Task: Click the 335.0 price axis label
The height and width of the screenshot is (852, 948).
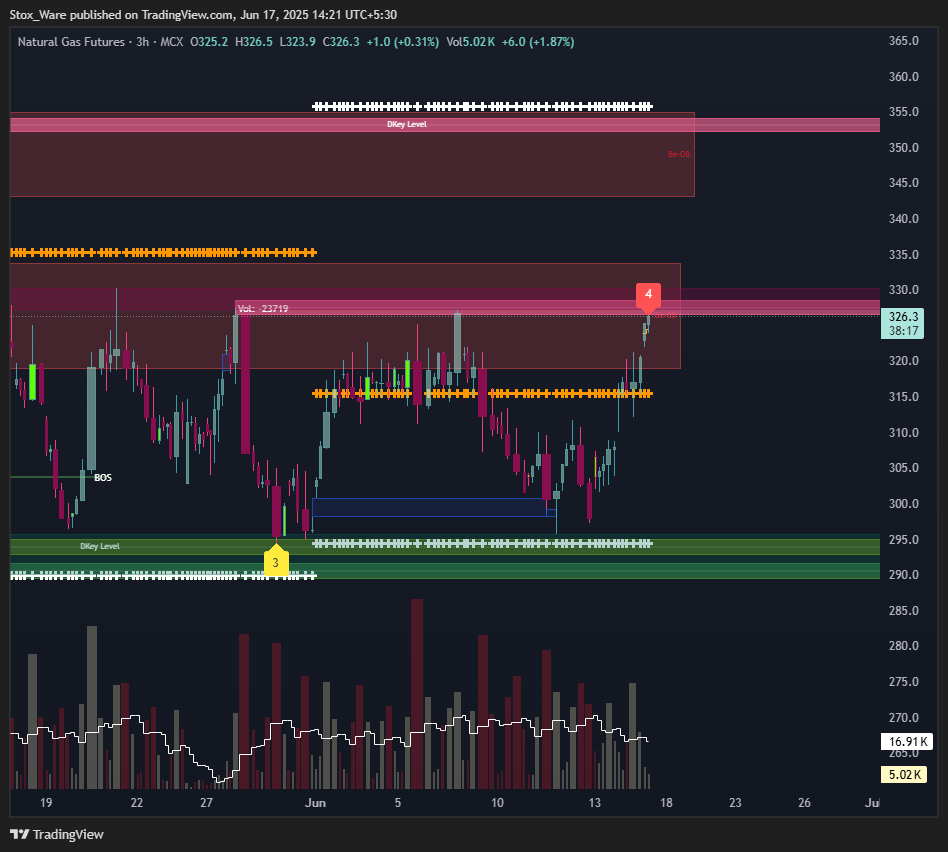Action: tap(903, 255)
